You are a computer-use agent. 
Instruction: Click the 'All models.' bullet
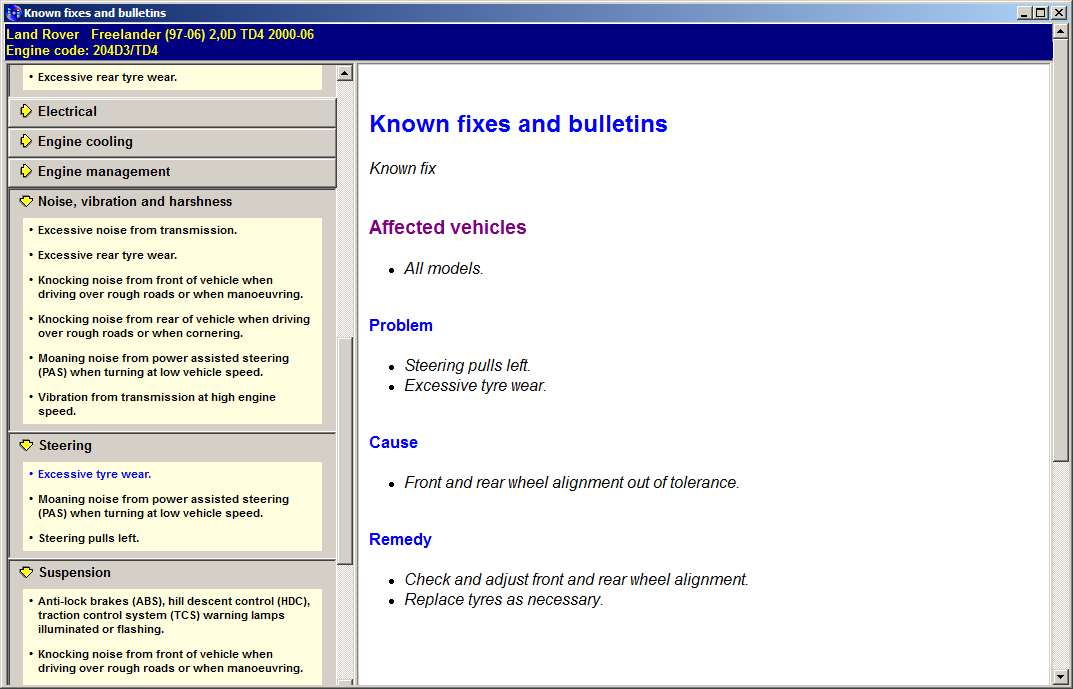tap(443, 269)
